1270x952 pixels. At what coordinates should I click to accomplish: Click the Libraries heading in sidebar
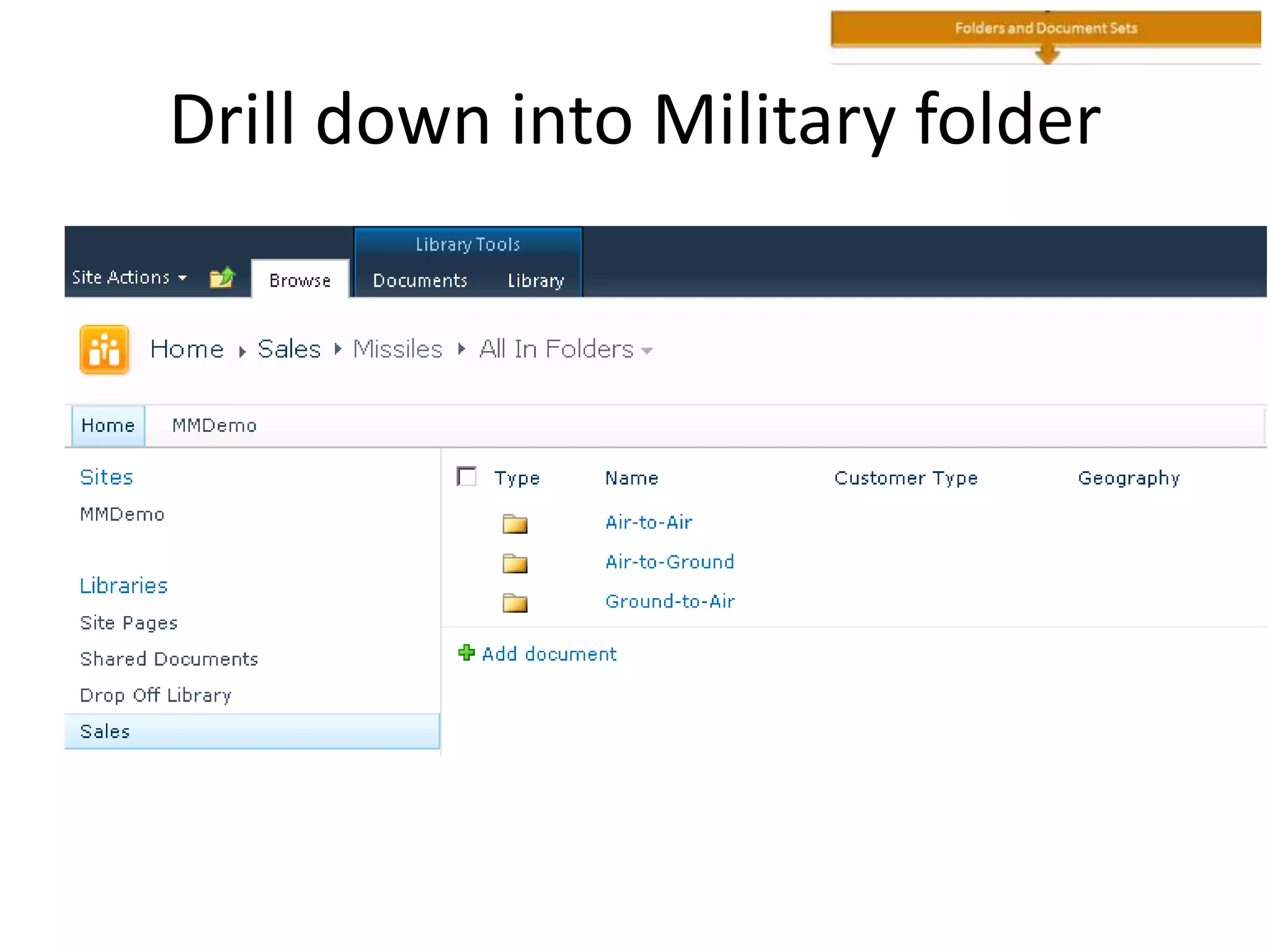(x=124, y=586)
